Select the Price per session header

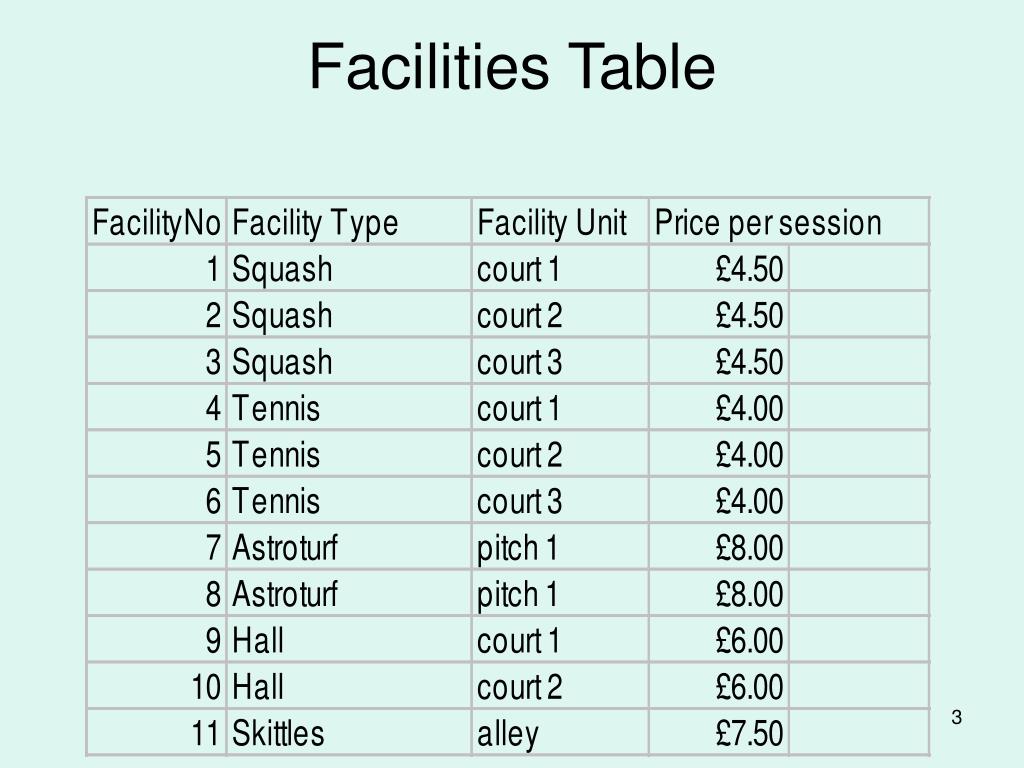click(x=789, y=221)
